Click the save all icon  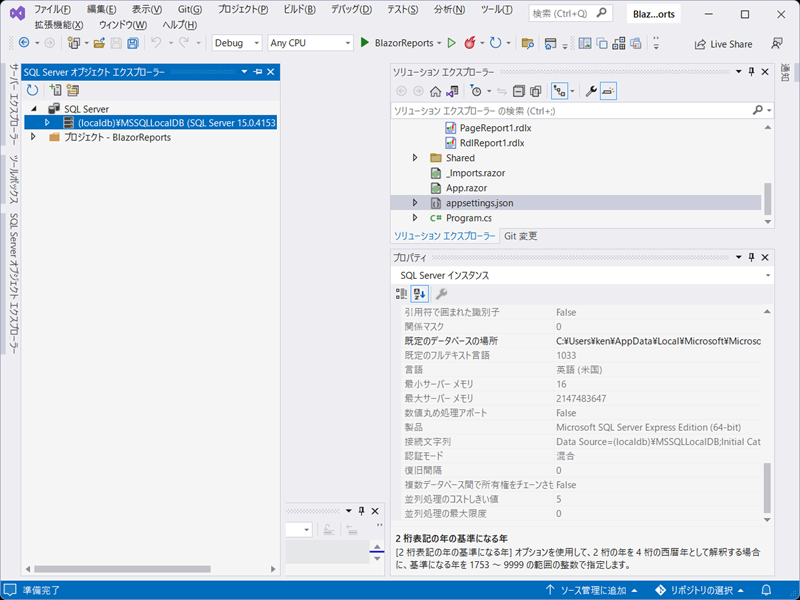pos(133,43)
